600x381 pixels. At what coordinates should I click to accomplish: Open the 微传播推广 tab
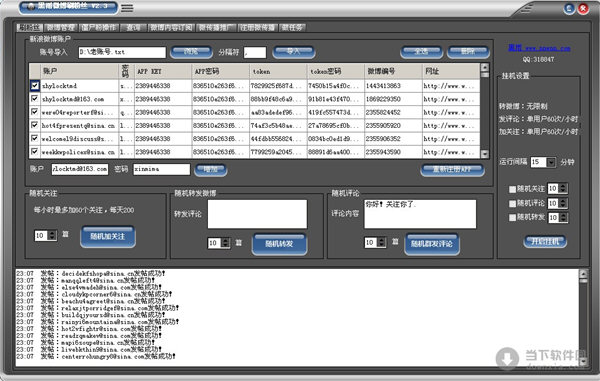click(216, 28)
